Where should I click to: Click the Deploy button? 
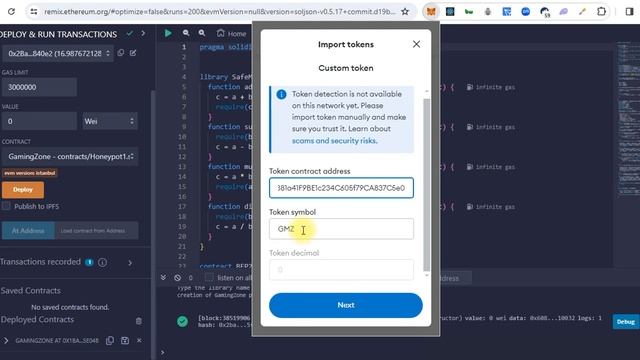(x=23, y=190)
